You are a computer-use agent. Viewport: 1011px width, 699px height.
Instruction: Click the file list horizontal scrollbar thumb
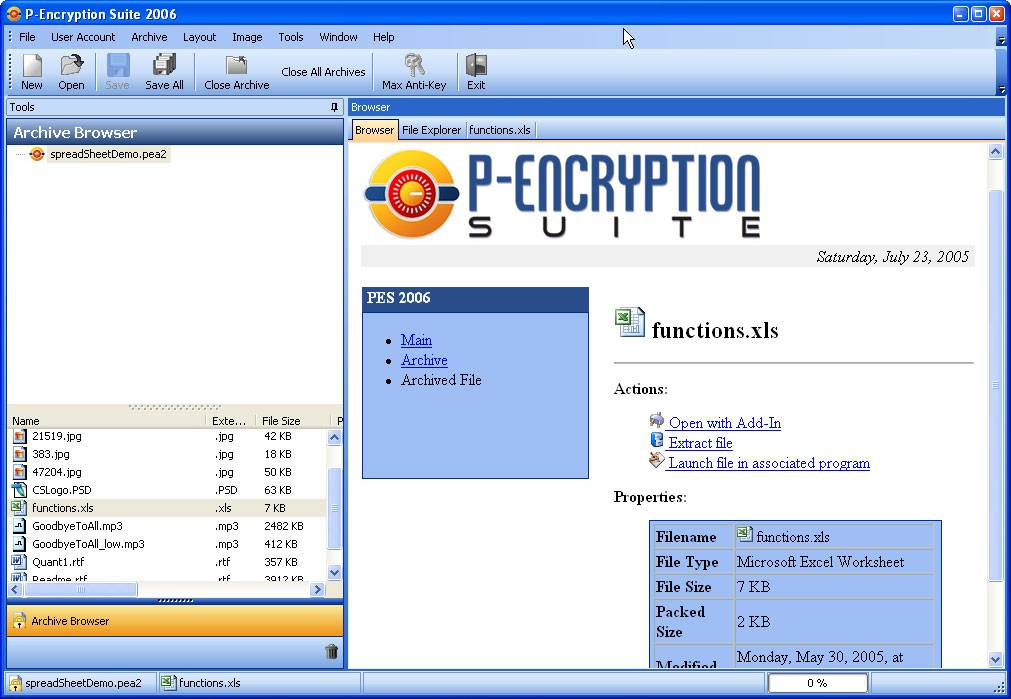(80, 589)
